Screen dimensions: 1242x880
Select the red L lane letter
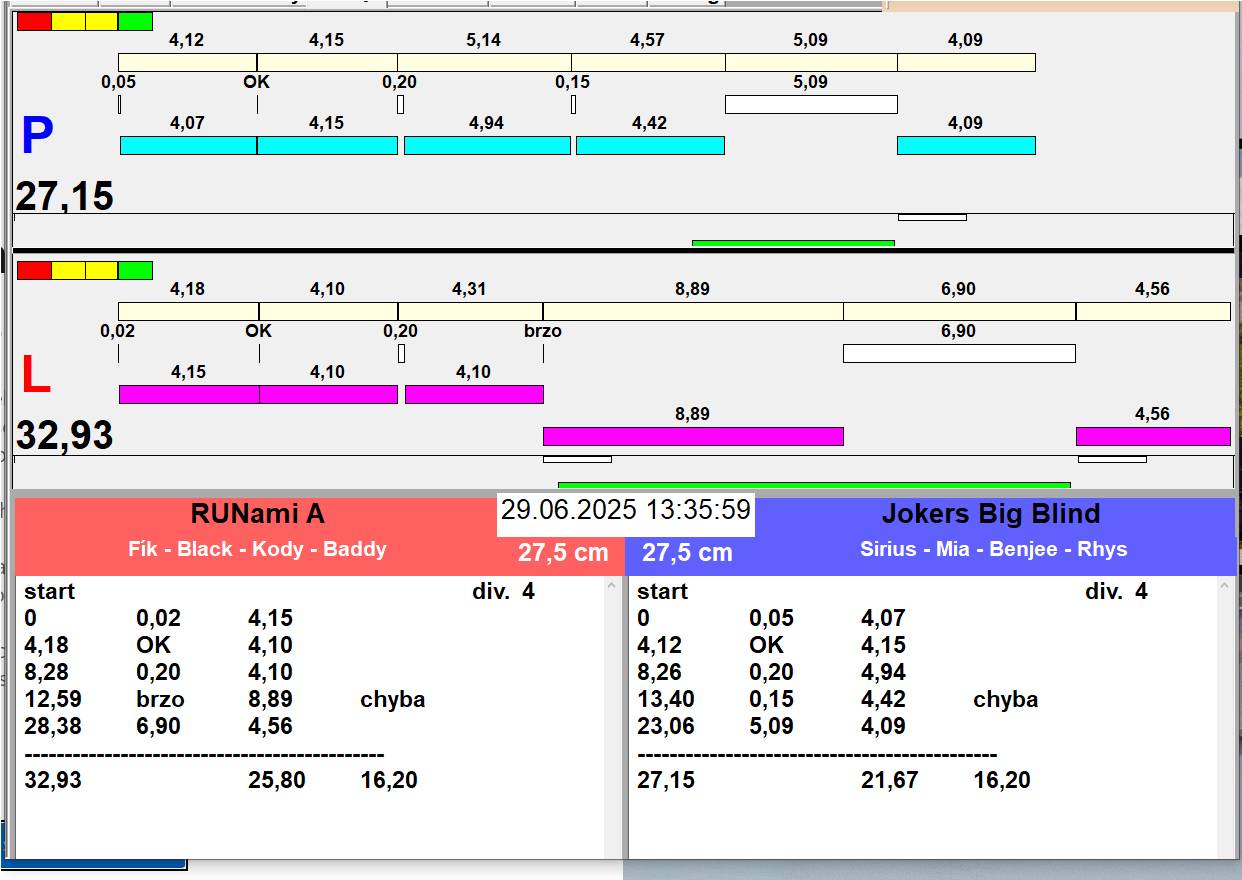36,376
